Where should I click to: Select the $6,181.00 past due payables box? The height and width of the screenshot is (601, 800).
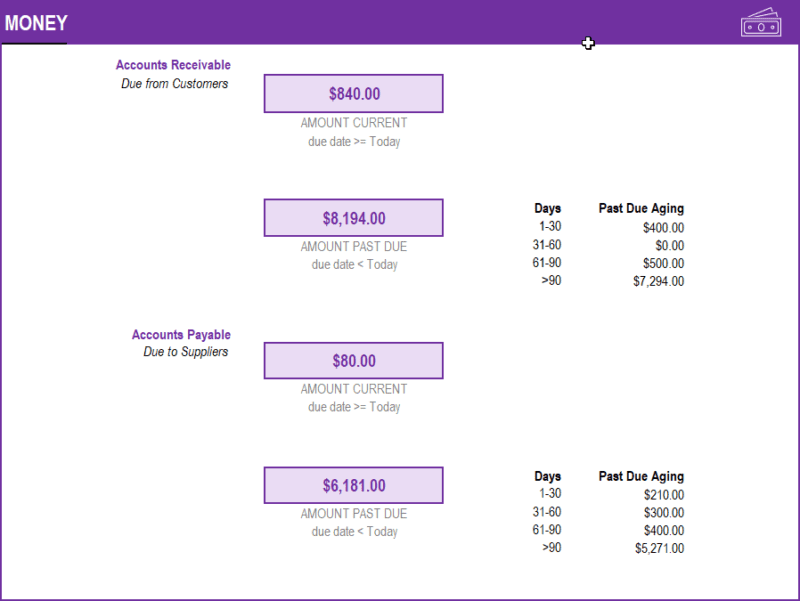pyautogui.click(x=353, y=485)
